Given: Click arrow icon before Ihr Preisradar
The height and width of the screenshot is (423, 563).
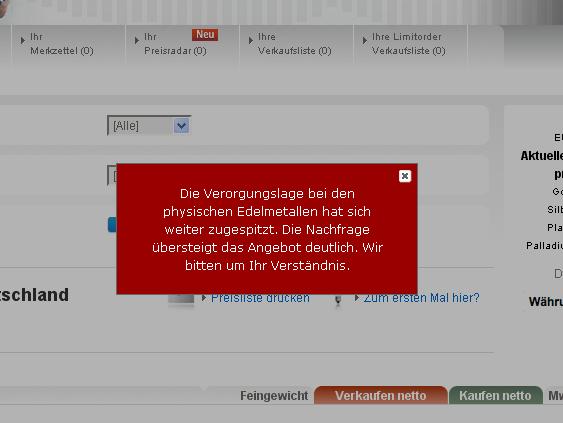Looking at the screenshot, I should pyautogui.click(x=136, y=40).
